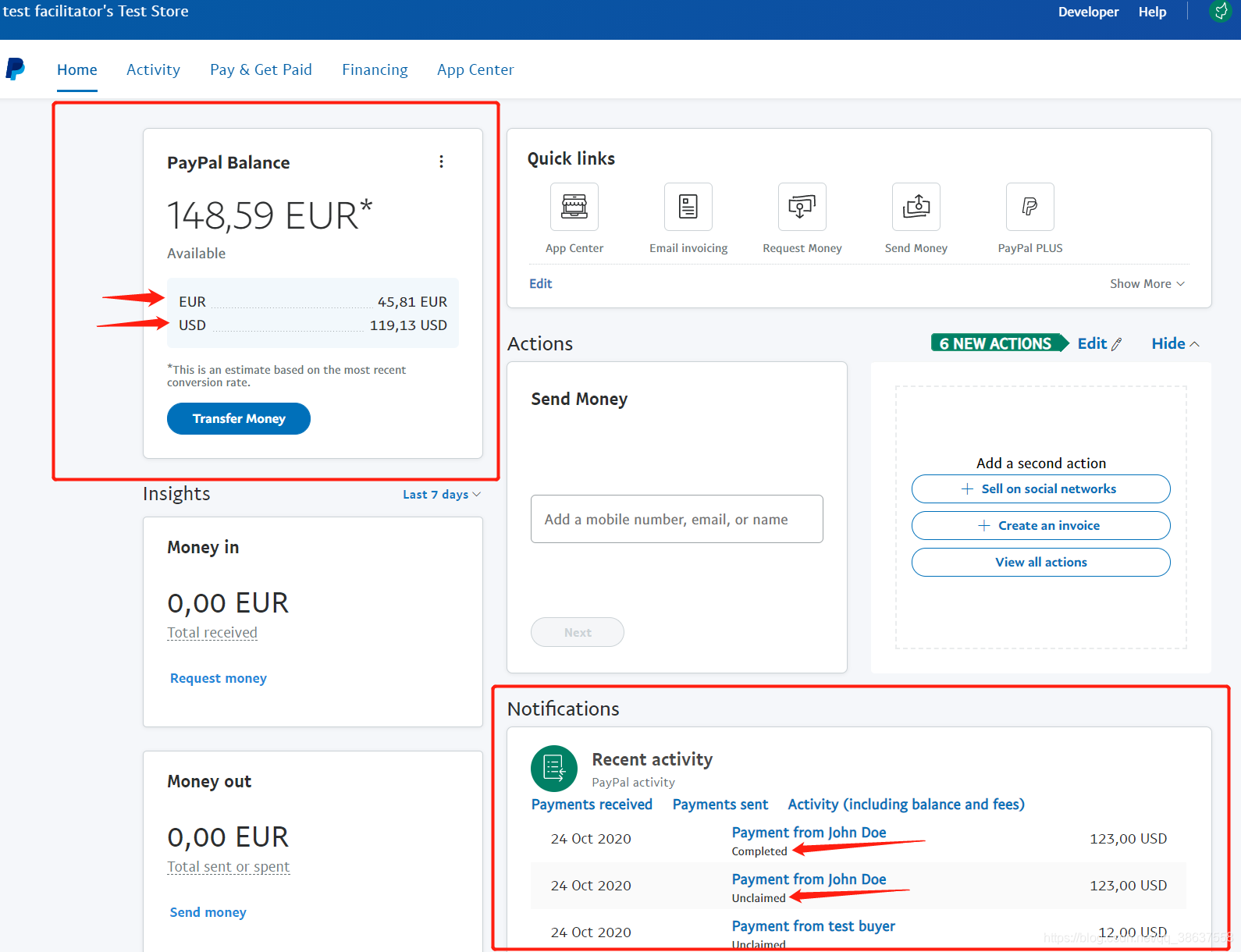
Task: Click the 148,59 EUR available balance
Action: click(270, 216)
